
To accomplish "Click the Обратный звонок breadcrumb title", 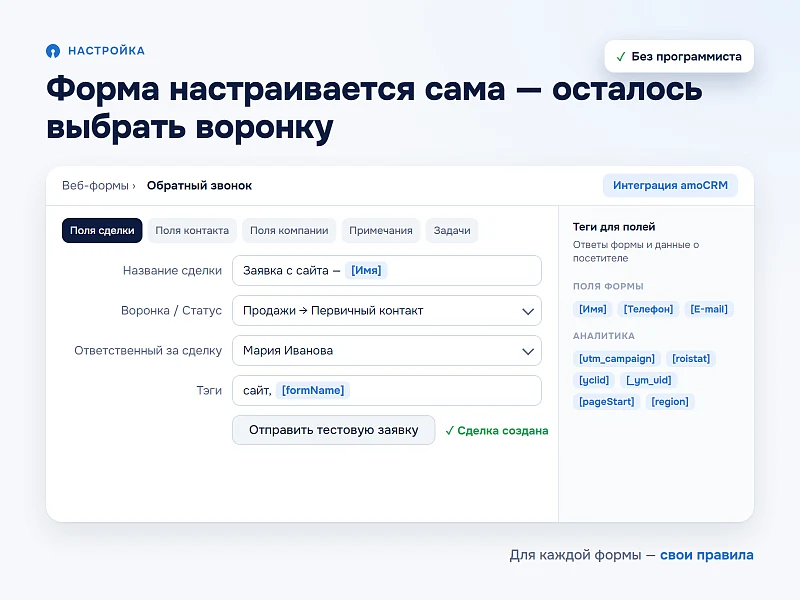I will tap(199, 186).
